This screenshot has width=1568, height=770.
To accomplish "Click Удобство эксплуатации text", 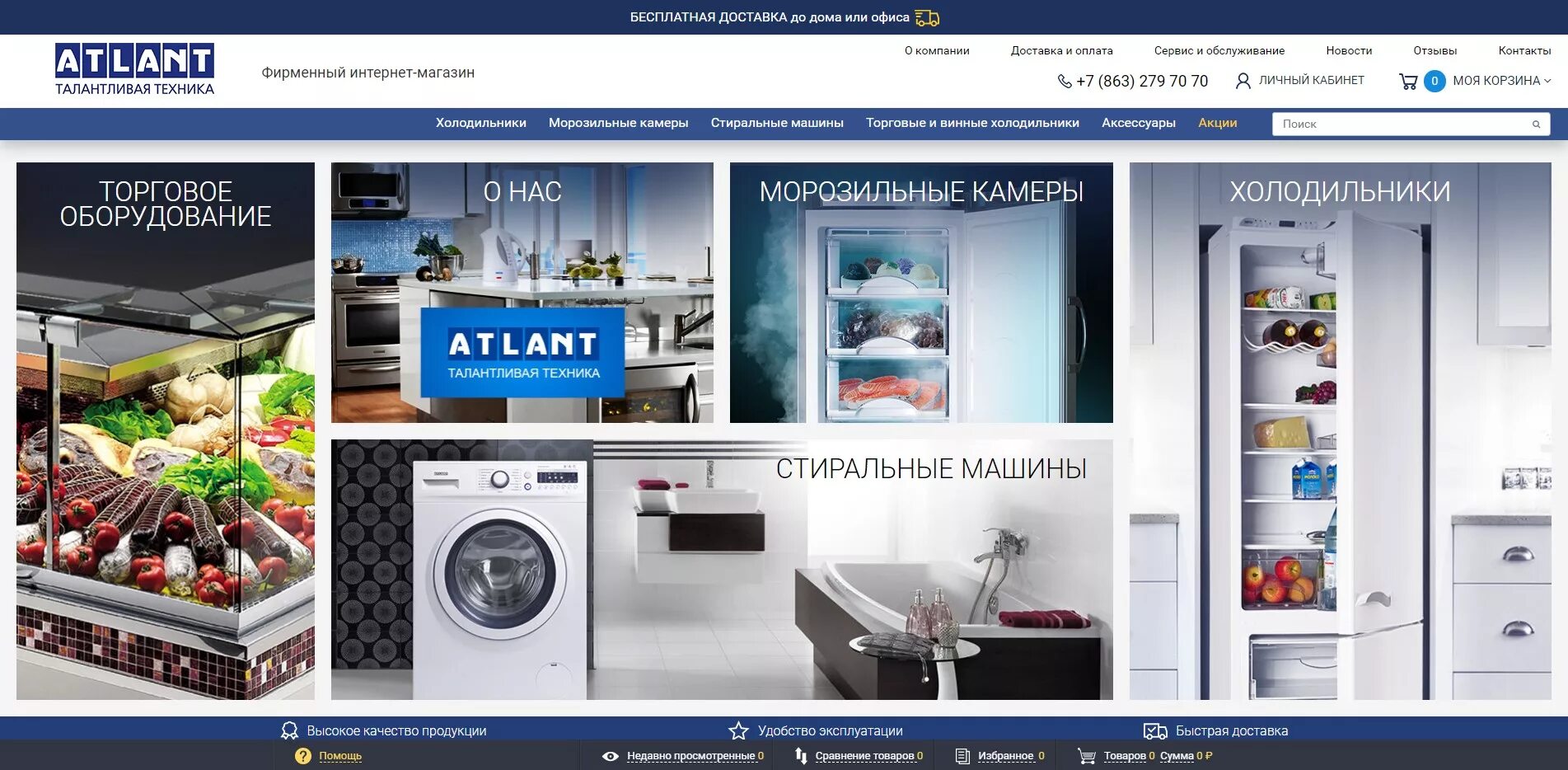I will coord(830,730).
